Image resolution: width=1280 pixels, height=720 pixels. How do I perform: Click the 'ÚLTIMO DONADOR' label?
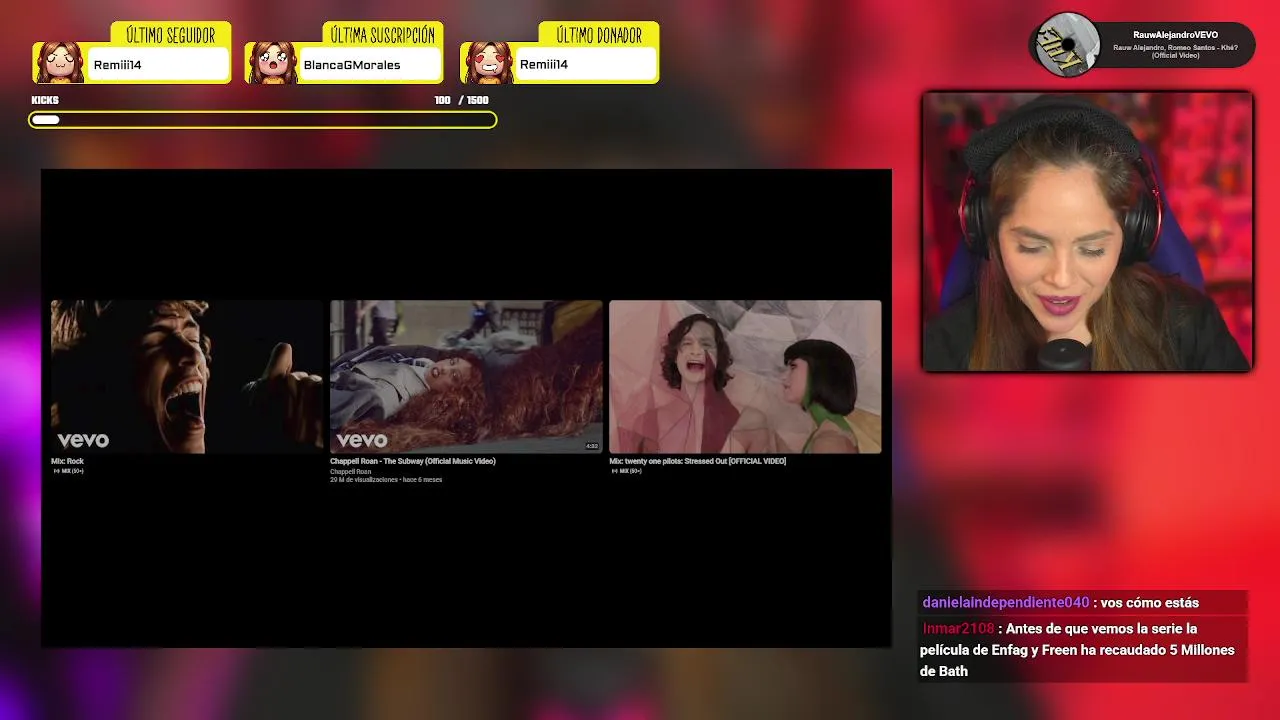click(x=599, y=35)
